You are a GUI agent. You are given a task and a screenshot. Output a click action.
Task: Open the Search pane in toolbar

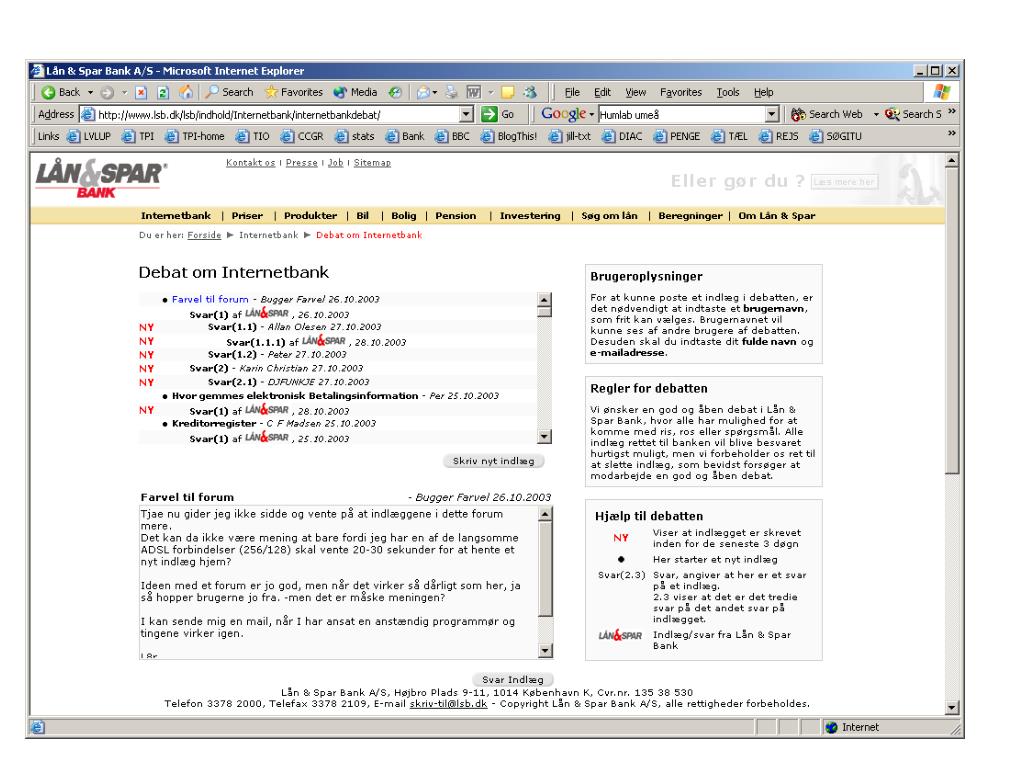pyautogui.click(x=229, y=92)
